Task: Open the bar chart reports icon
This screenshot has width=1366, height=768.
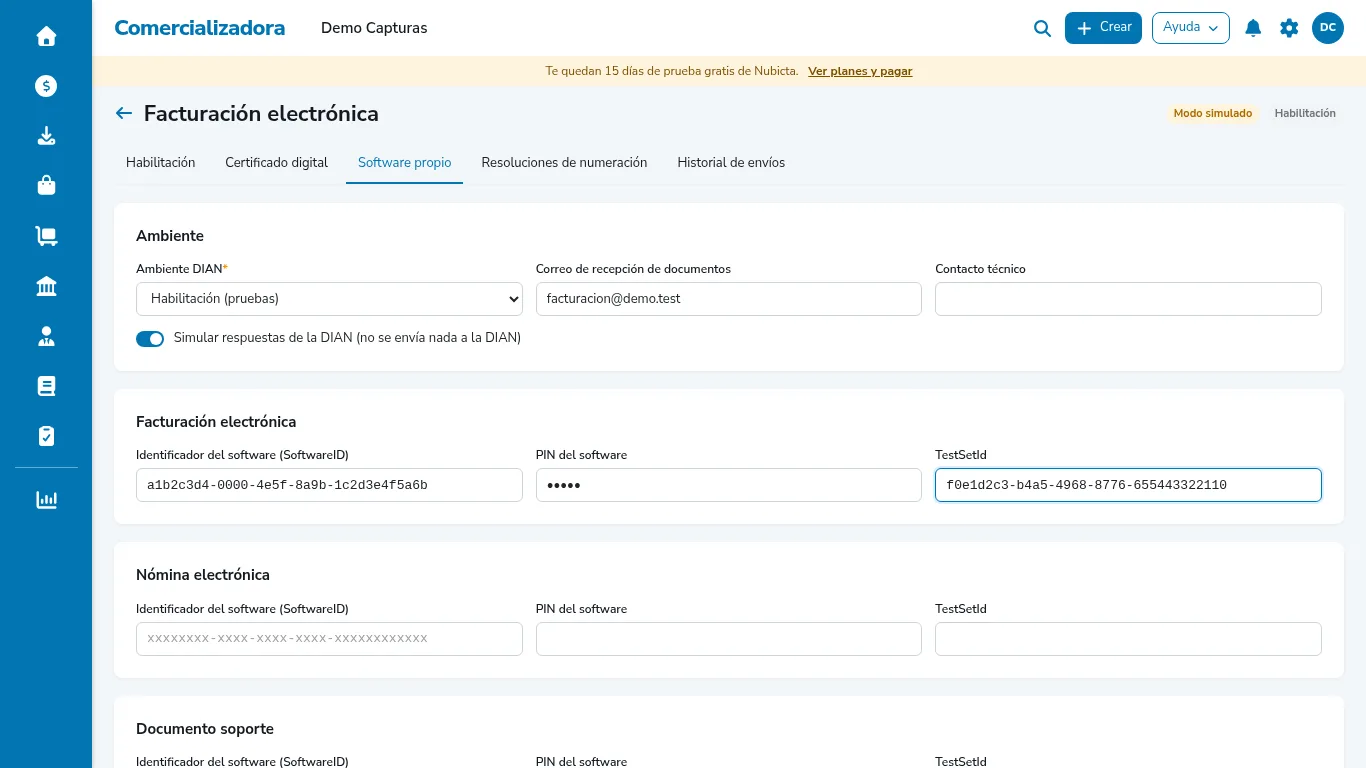Action: pos(46,500)
